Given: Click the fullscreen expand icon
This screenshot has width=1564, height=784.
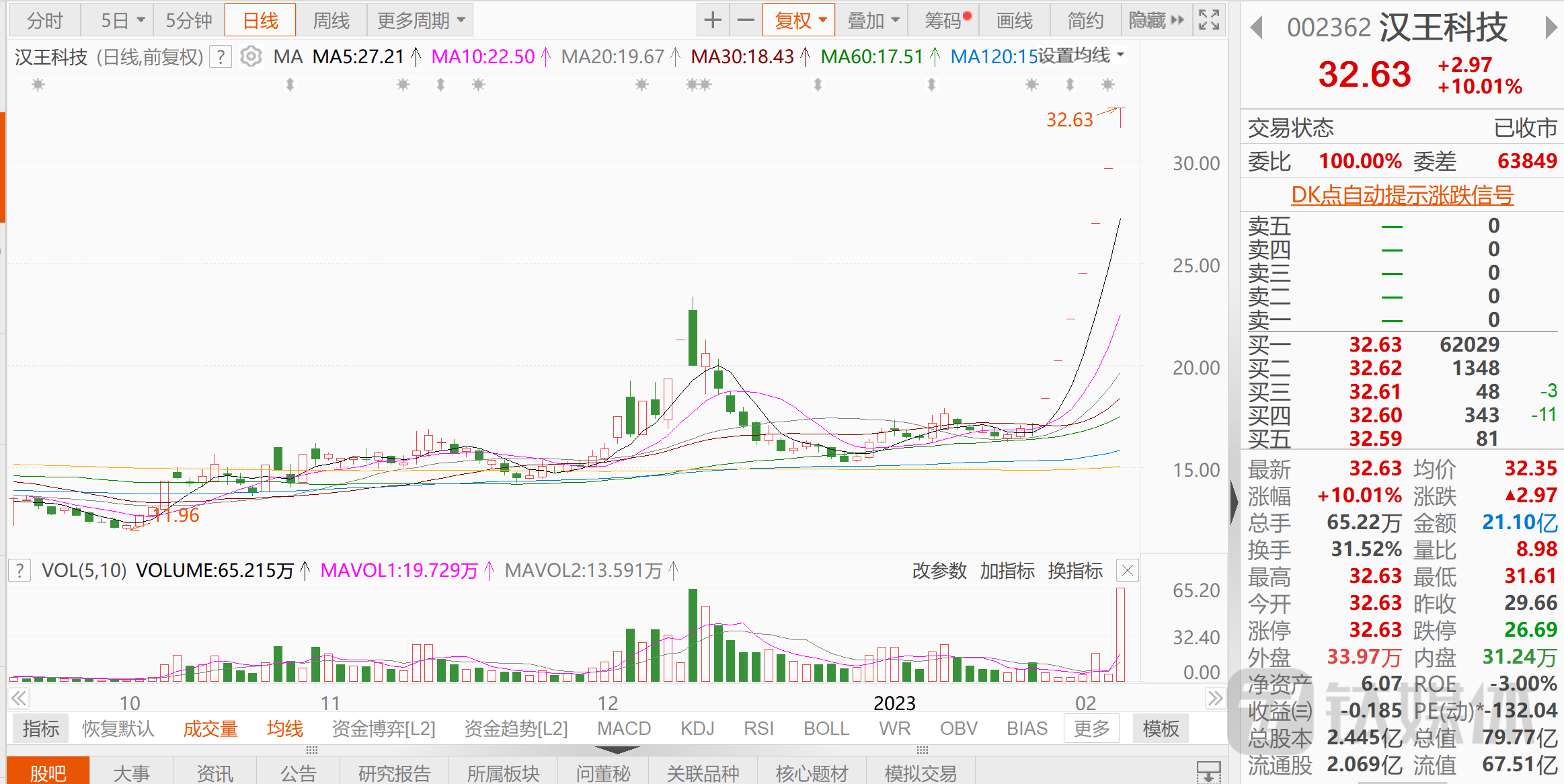Looking at the screenshot, I should pyautogui.click(x=1208, y=20).
